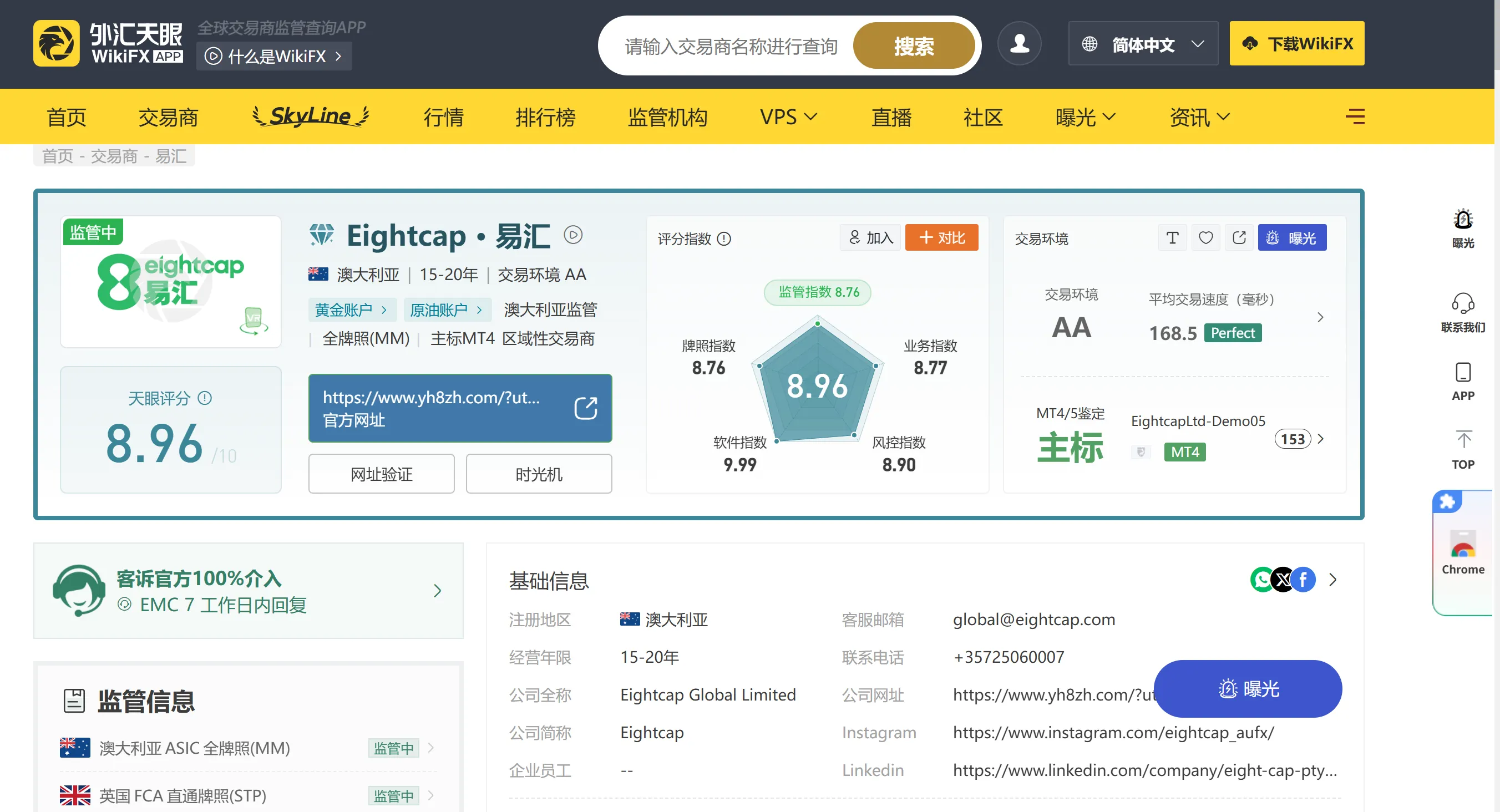Click the VR icon on the Eightcap logo card
Viewport: 1500px width, 812px height.
[x=254, y=320]
